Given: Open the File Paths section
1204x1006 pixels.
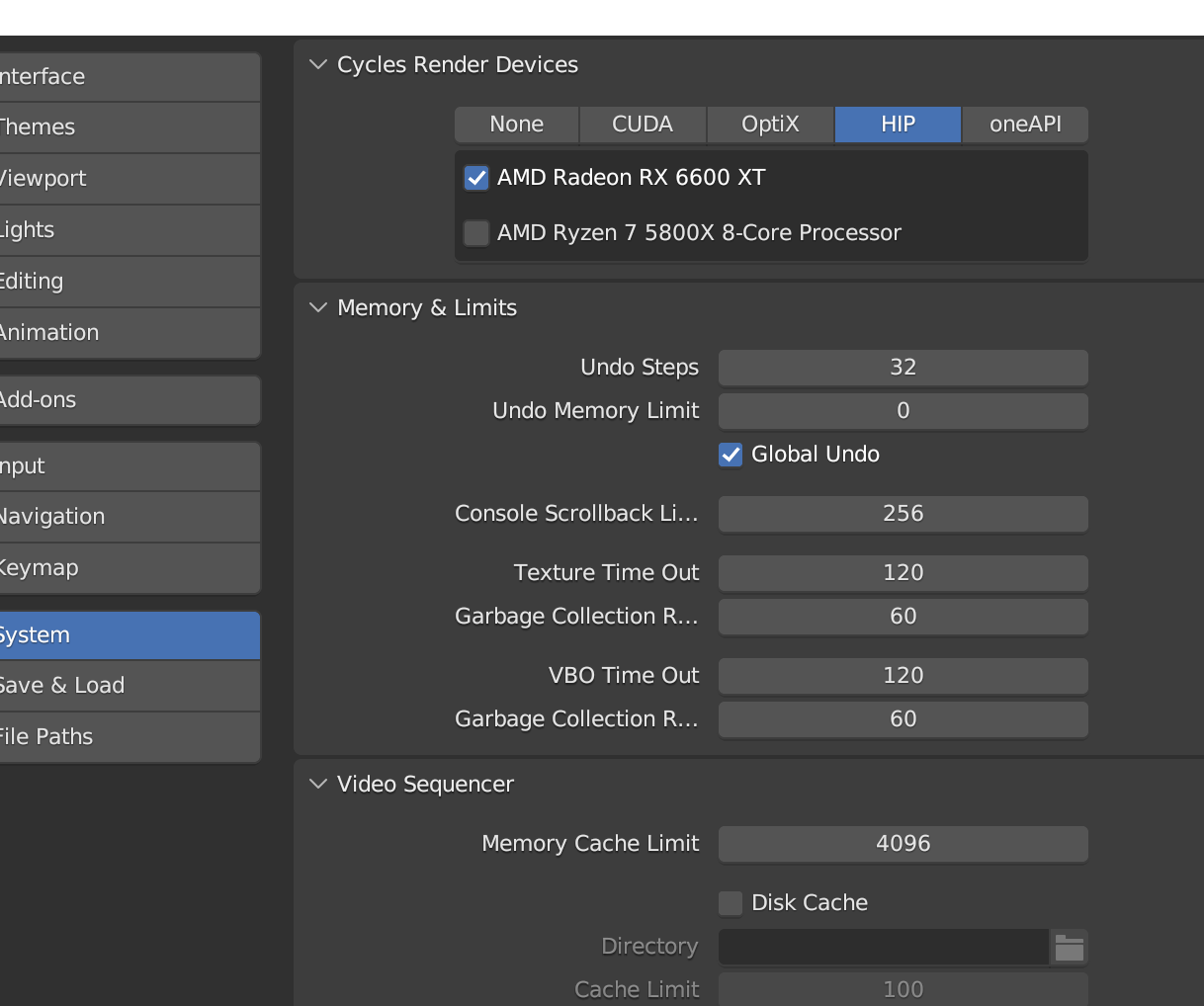Looking at the screenshot, I should [129, 737].
